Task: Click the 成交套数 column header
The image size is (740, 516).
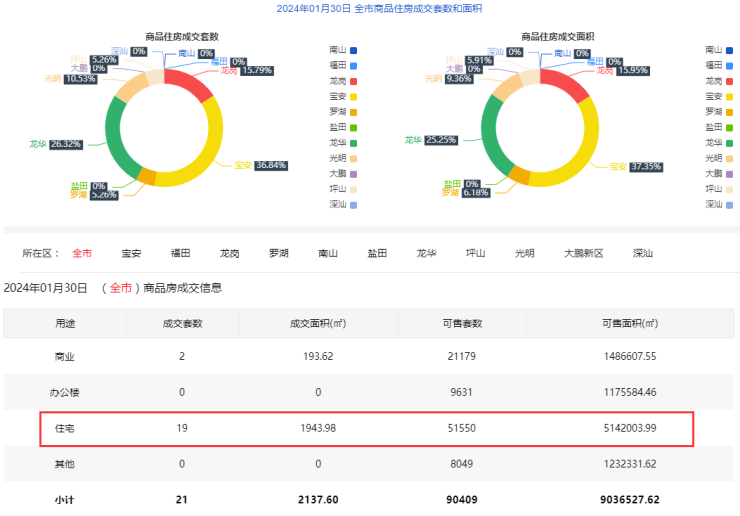Action: pyautogui.click(x=183, y=323)
